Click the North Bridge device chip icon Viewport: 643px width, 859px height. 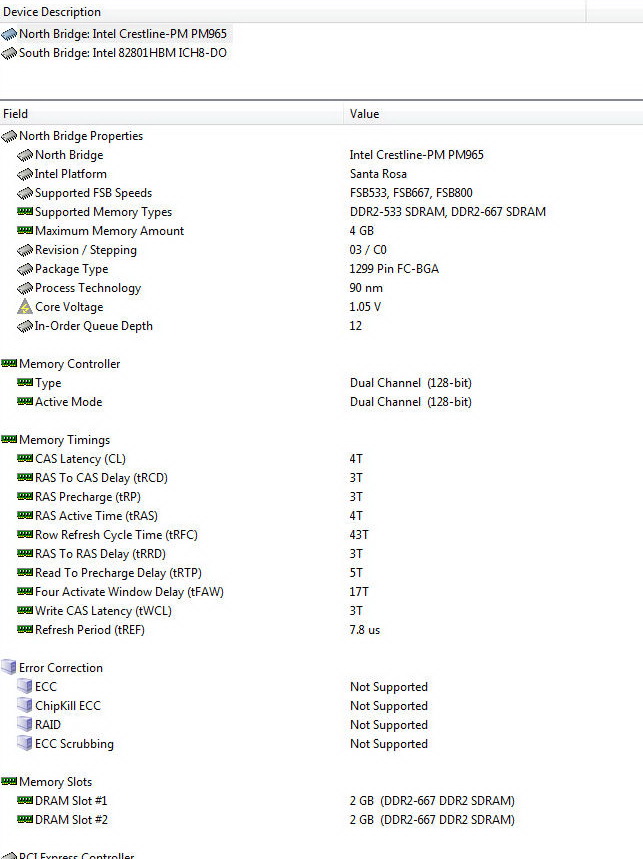click(x=10, y=34)
